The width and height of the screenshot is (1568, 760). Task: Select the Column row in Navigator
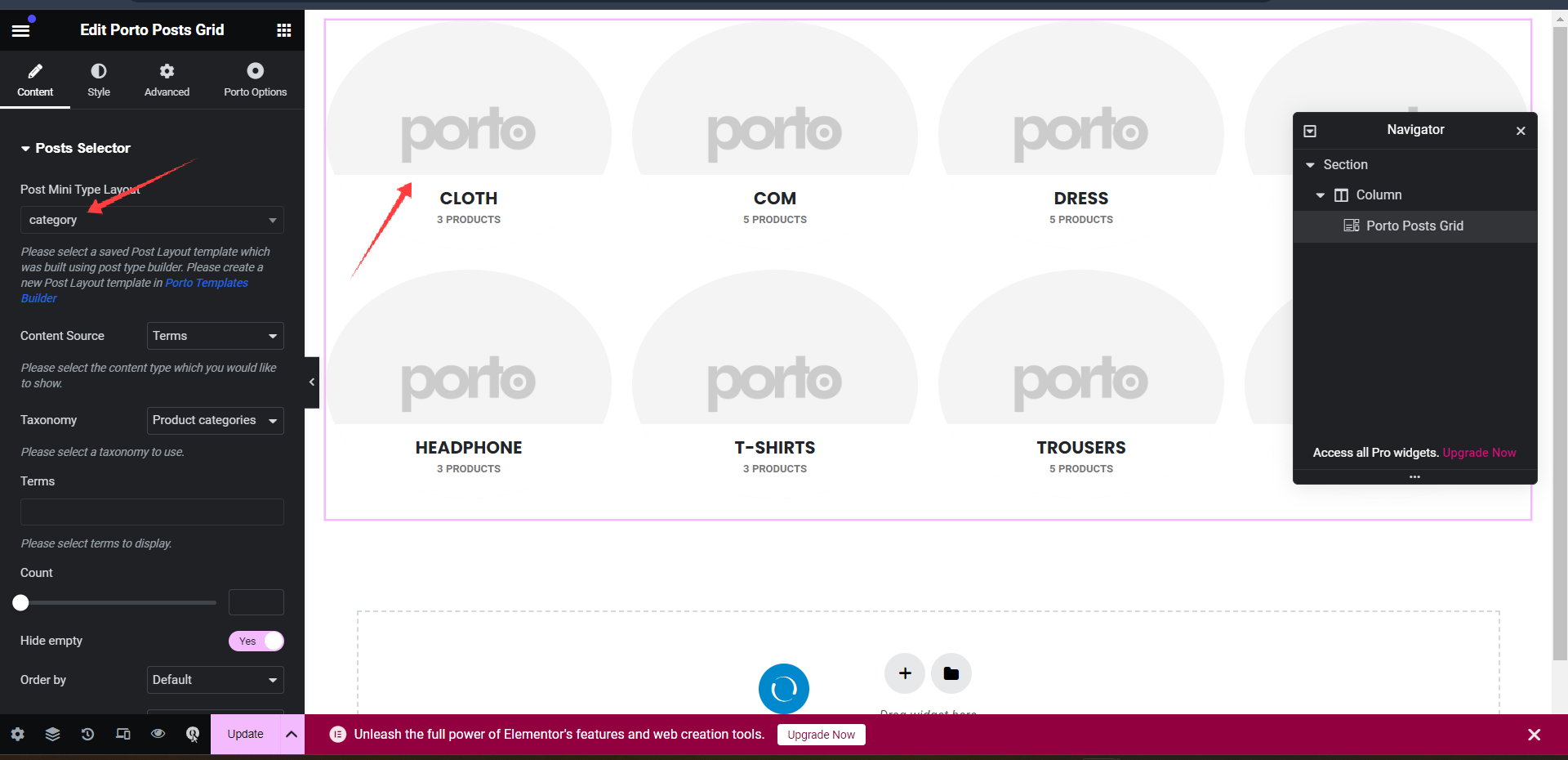click(x=1415, y=195)
